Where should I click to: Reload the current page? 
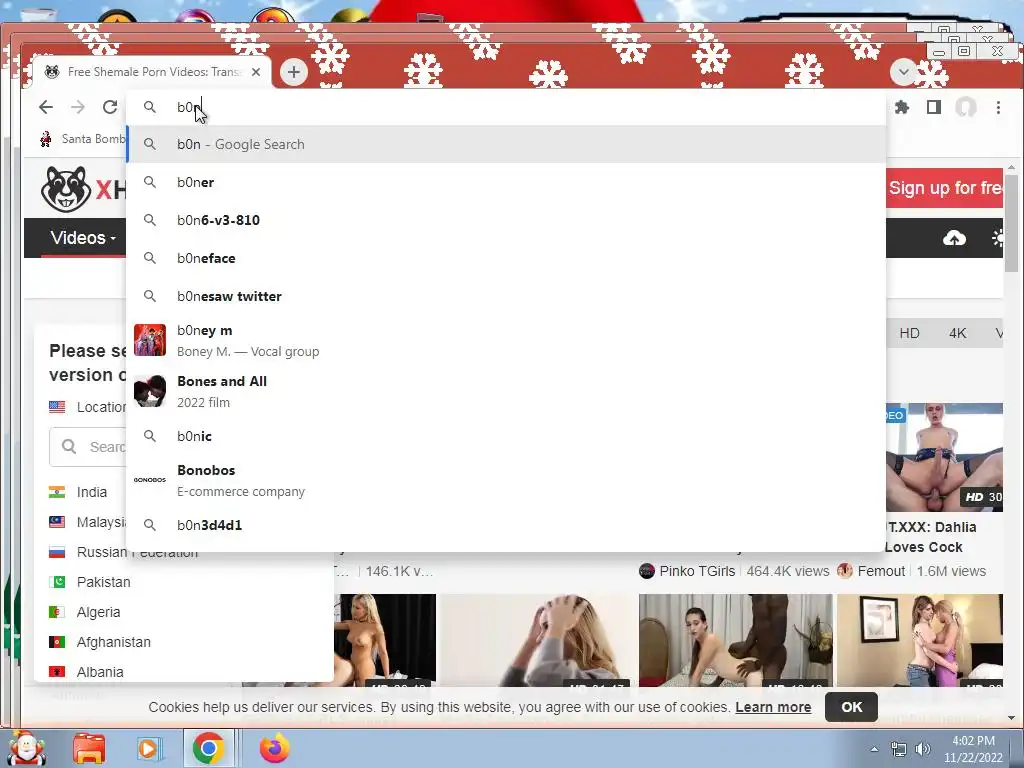[110, 107]
